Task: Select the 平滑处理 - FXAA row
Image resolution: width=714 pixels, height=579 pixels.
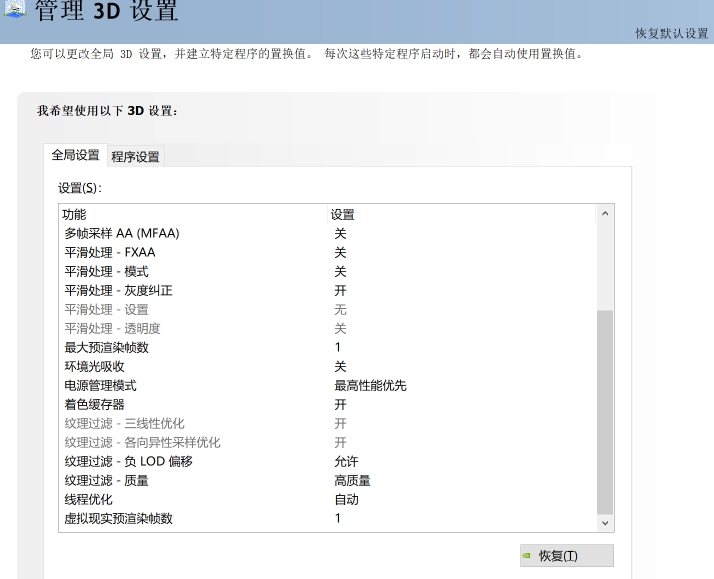Action: coord(328,253)
